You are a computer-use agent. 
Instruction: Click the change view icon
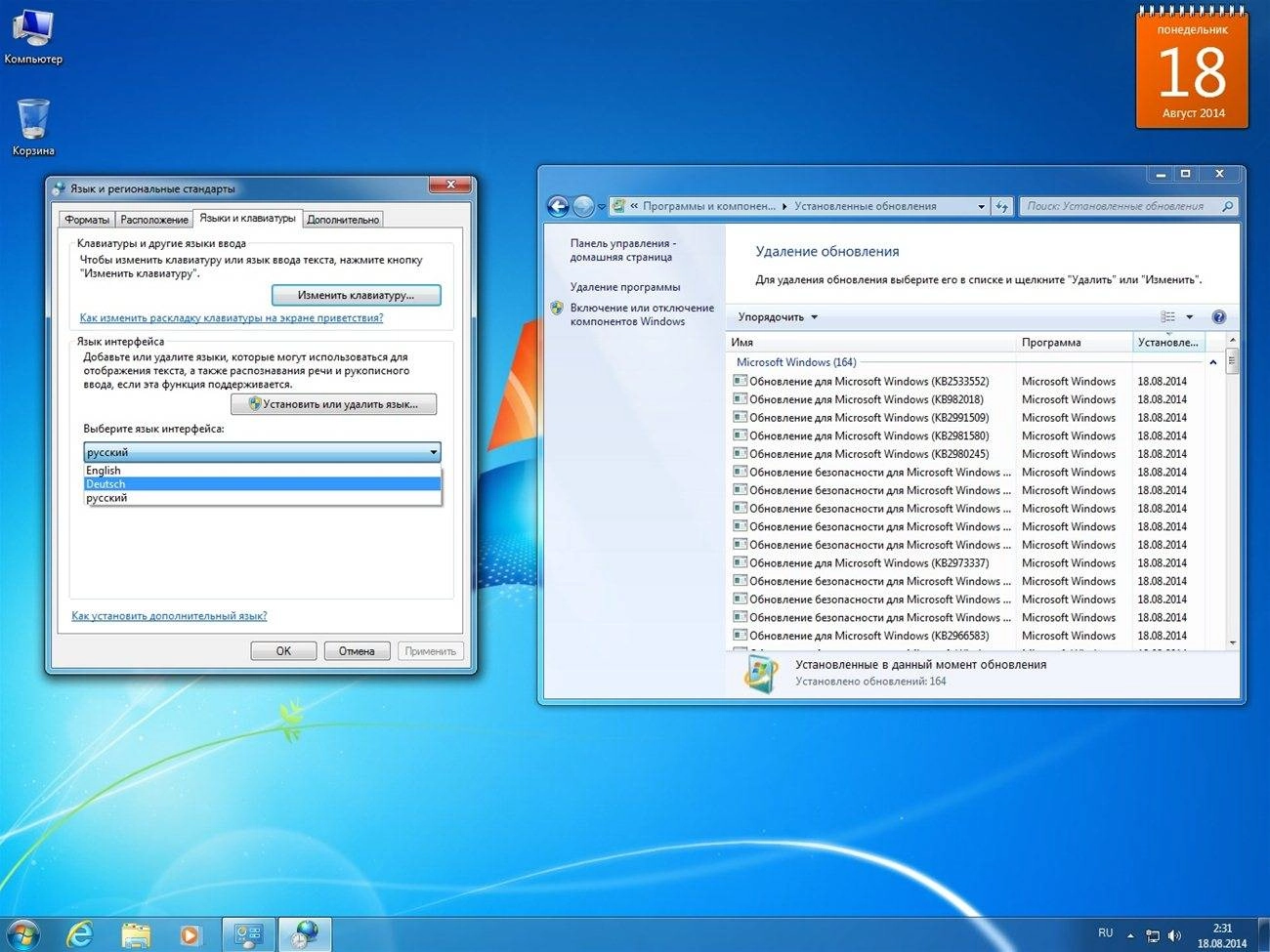[1167, 317]
